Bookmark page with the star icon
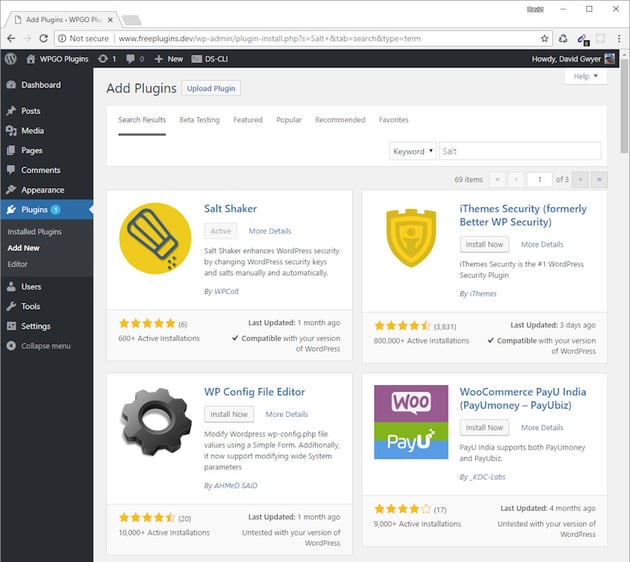The height and width of the screenshot is (562, 630). click(x=545, y=38)
